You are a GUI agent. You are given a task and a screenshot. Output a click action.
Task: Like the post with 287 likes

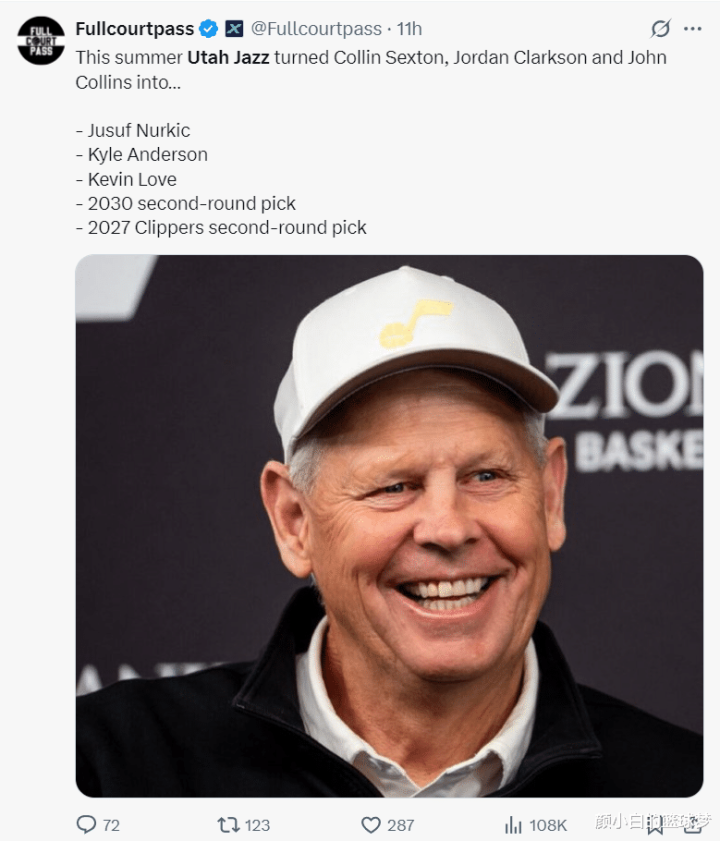371,824
